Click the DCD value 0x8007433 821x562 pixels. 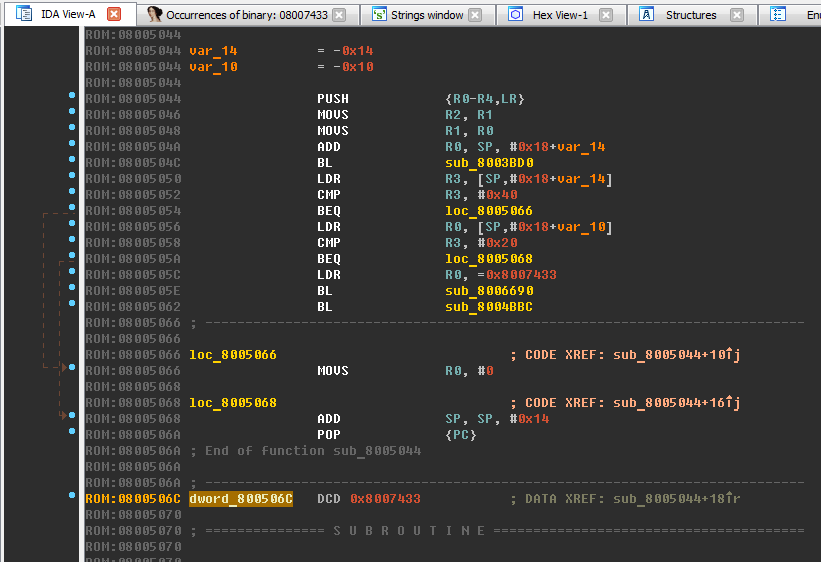coord(385,499)
